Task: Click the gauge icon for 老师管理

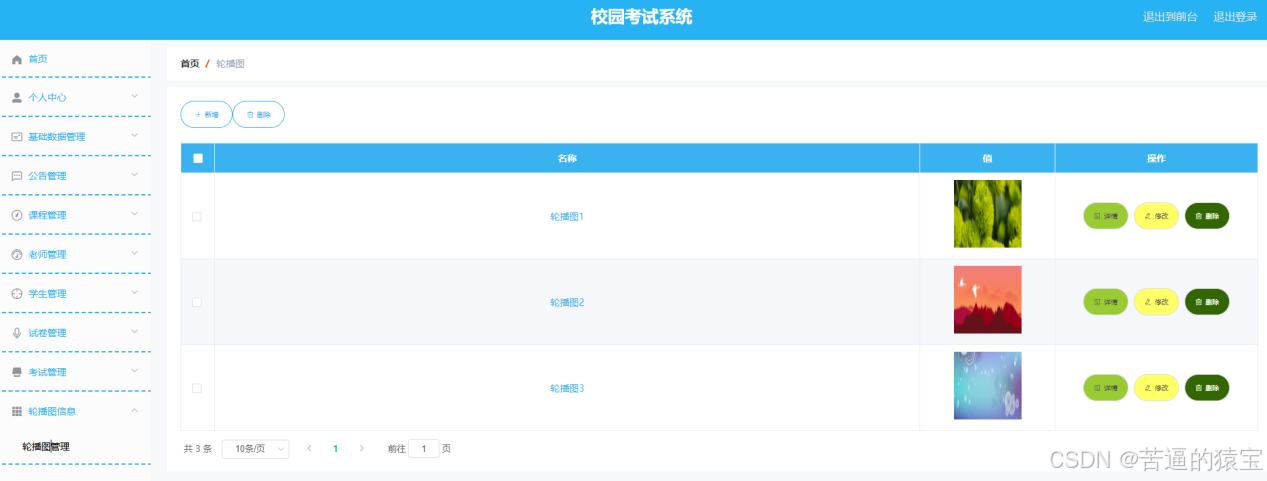Action: coord(16,255)
